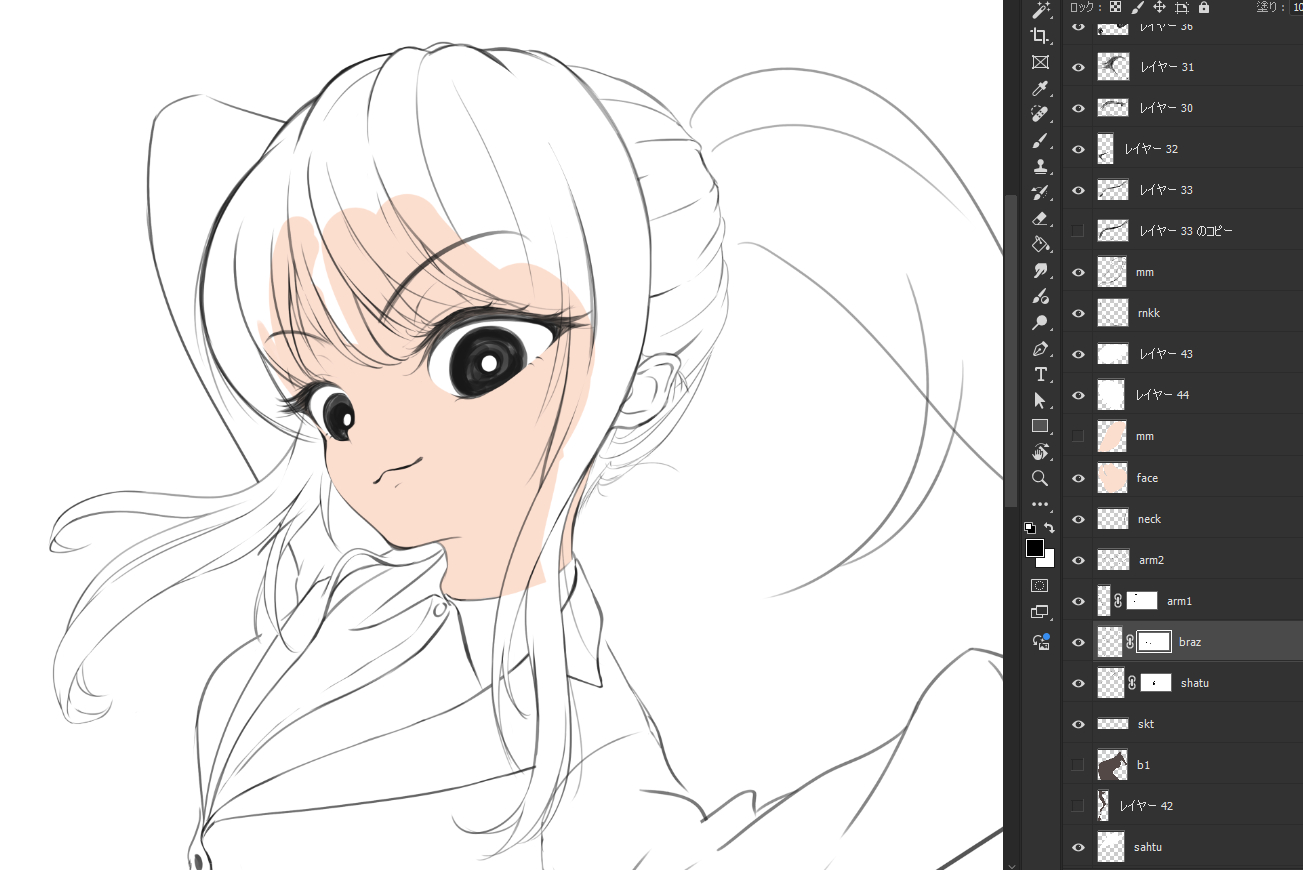Screen dimensions: 1303x870
Task: Pick the Brush tool in toolbar
Action: [x=1040, y=140]
